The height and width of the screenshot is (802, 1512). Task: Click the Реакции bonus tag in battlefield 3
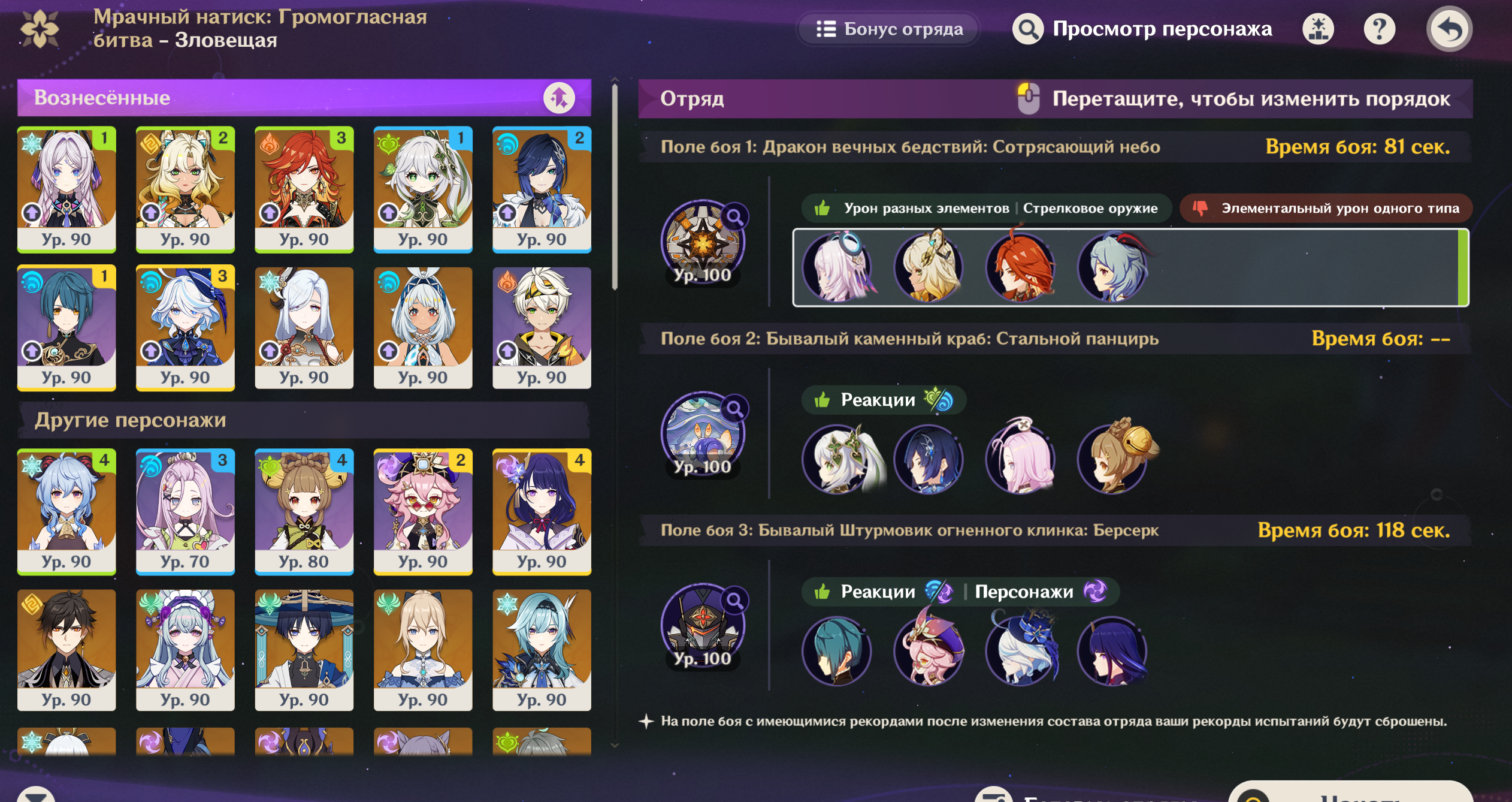[x=878, y=592]
